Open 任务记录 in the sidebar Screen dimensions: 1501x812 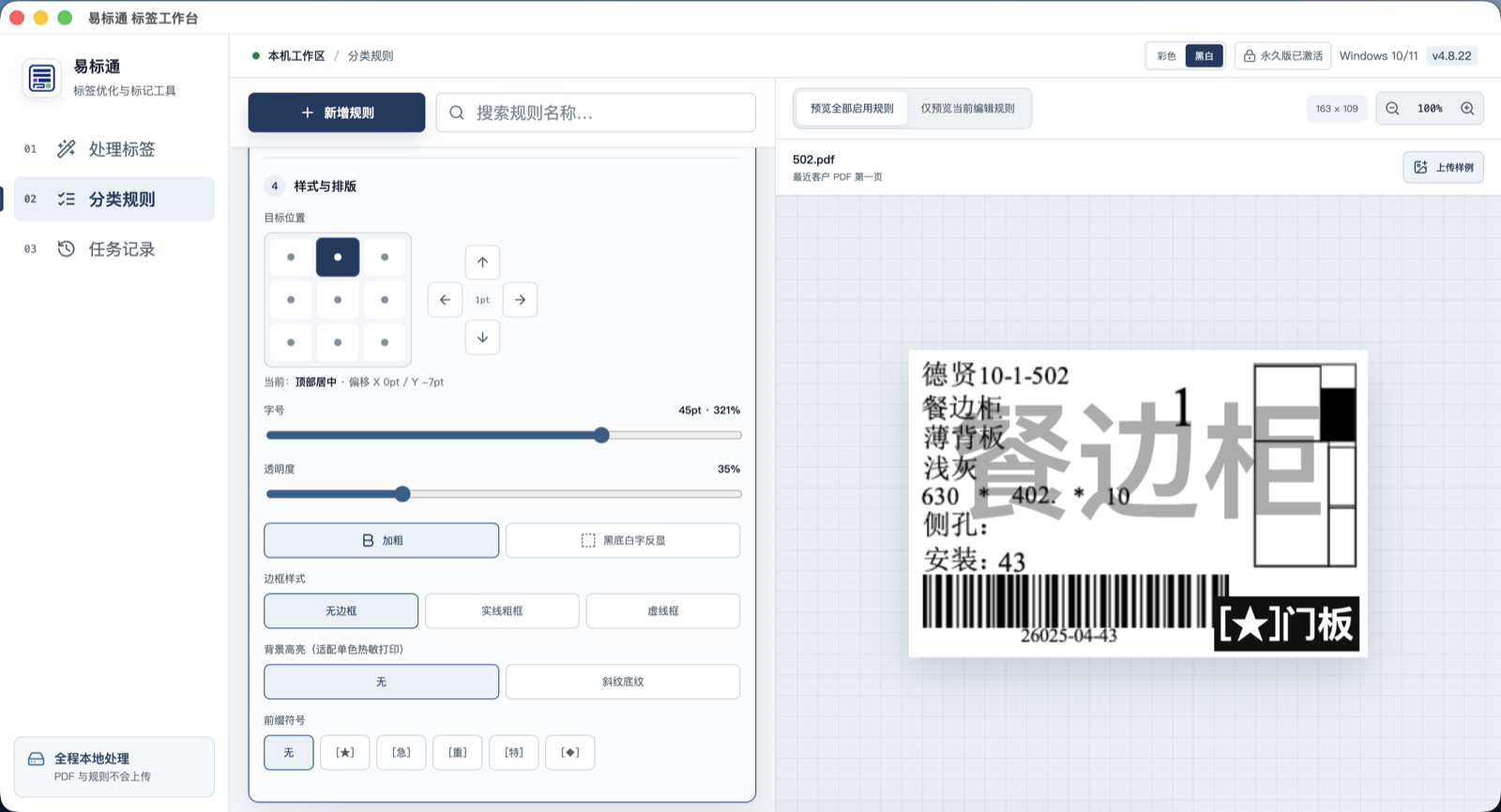114,248
